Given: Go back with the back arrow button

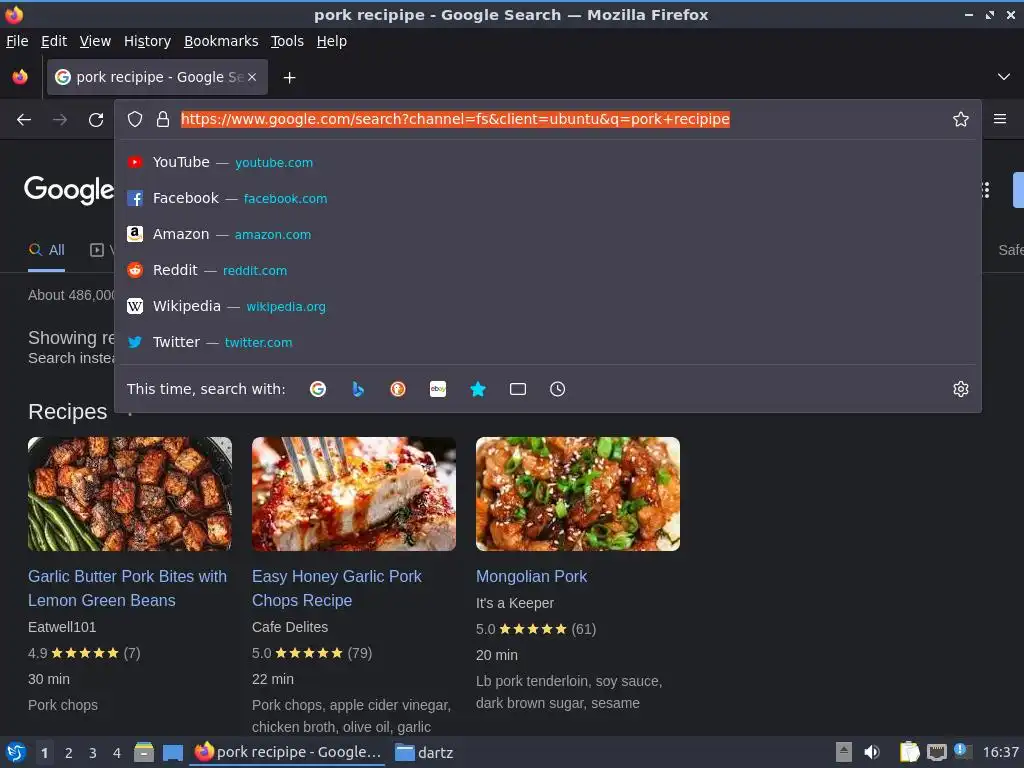Looking at the screenshot, I should pos(24,120).
